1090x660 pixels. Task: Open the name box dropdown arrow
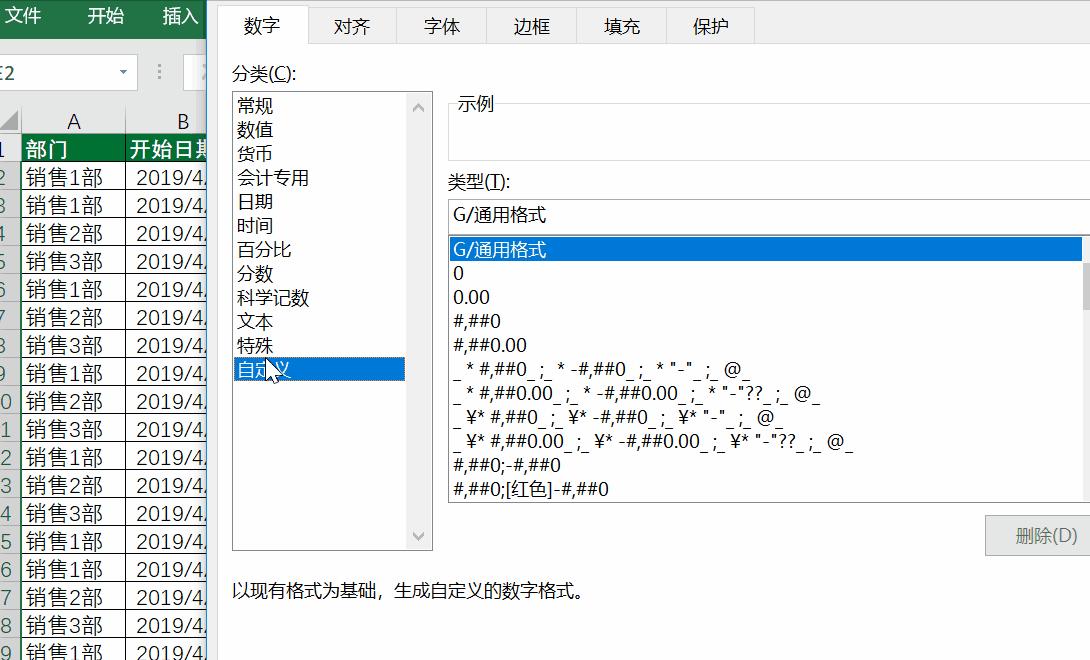(125, 72)
